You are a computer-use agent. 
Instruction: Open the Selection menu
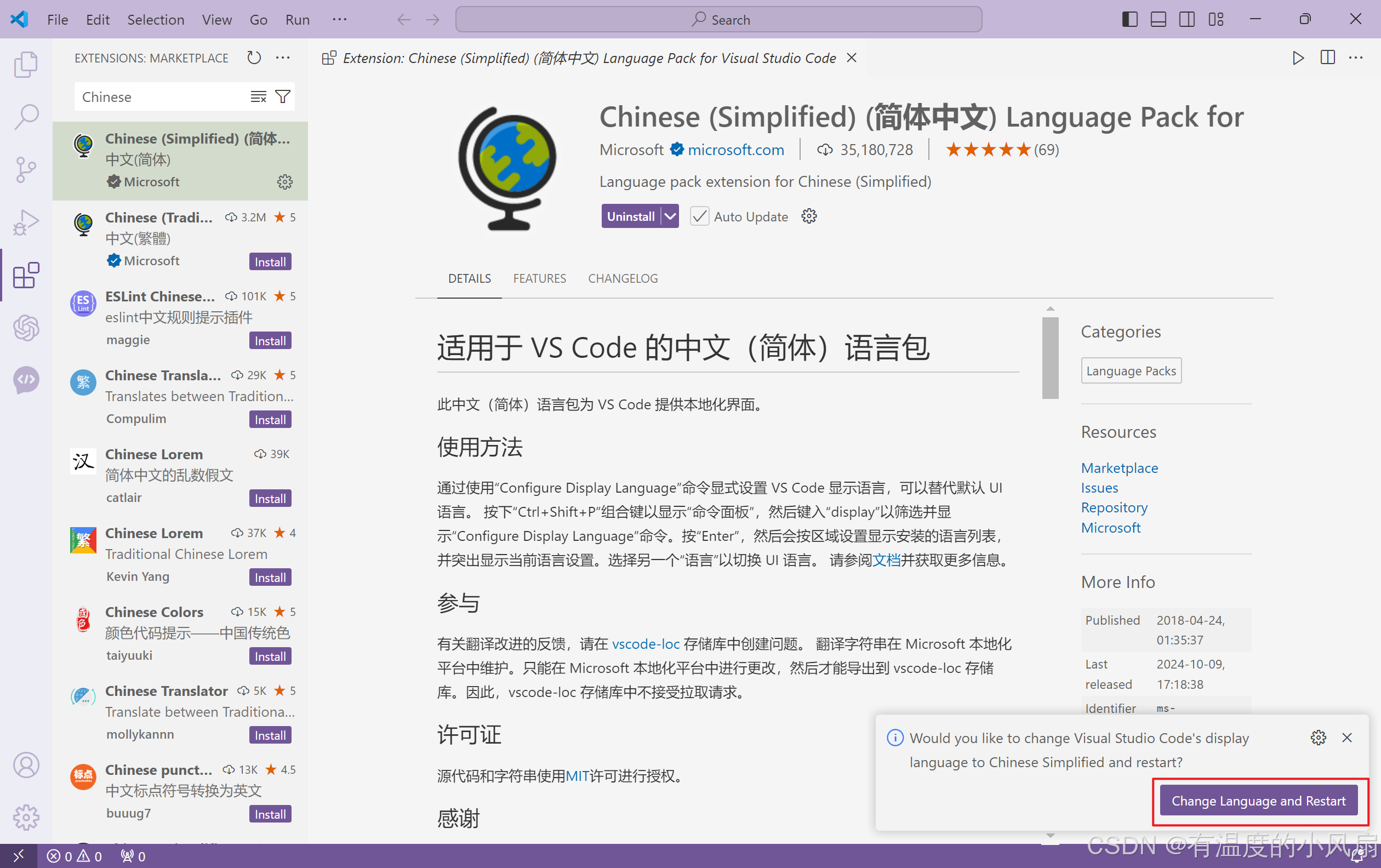click(156, 20)
